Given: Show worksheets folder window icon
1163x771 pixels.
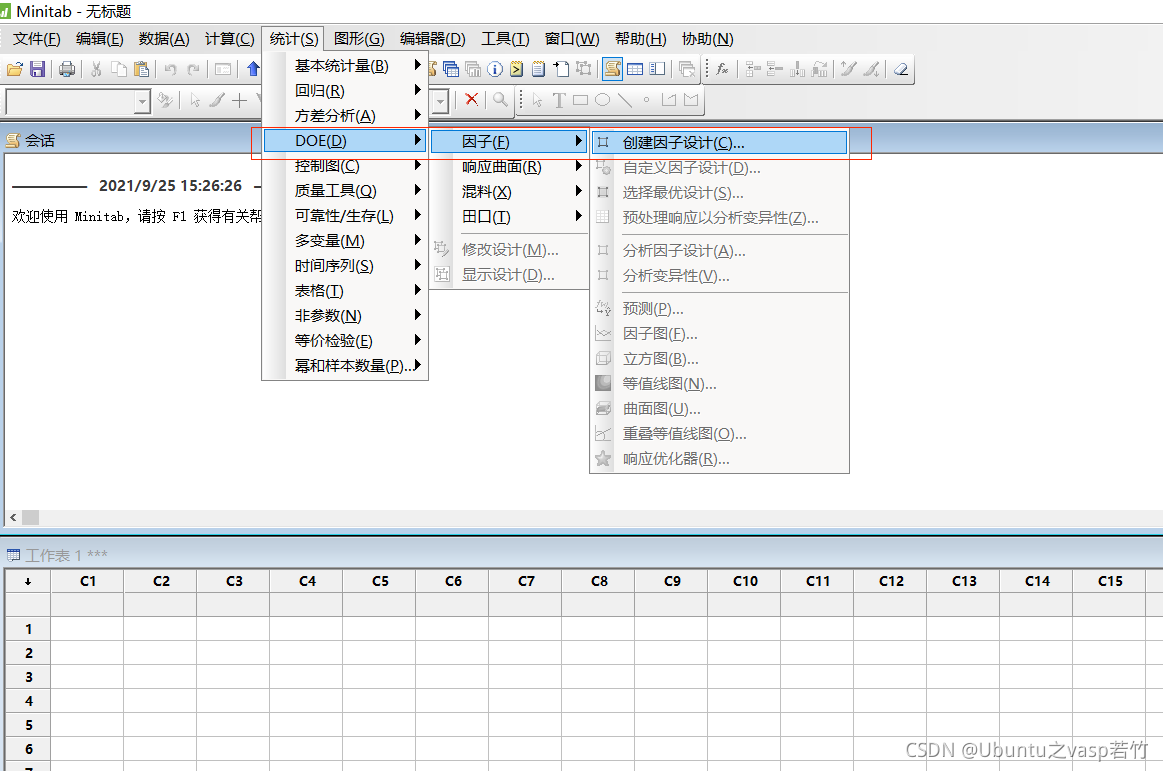Looking at the screenshot, I should [451, 69].
